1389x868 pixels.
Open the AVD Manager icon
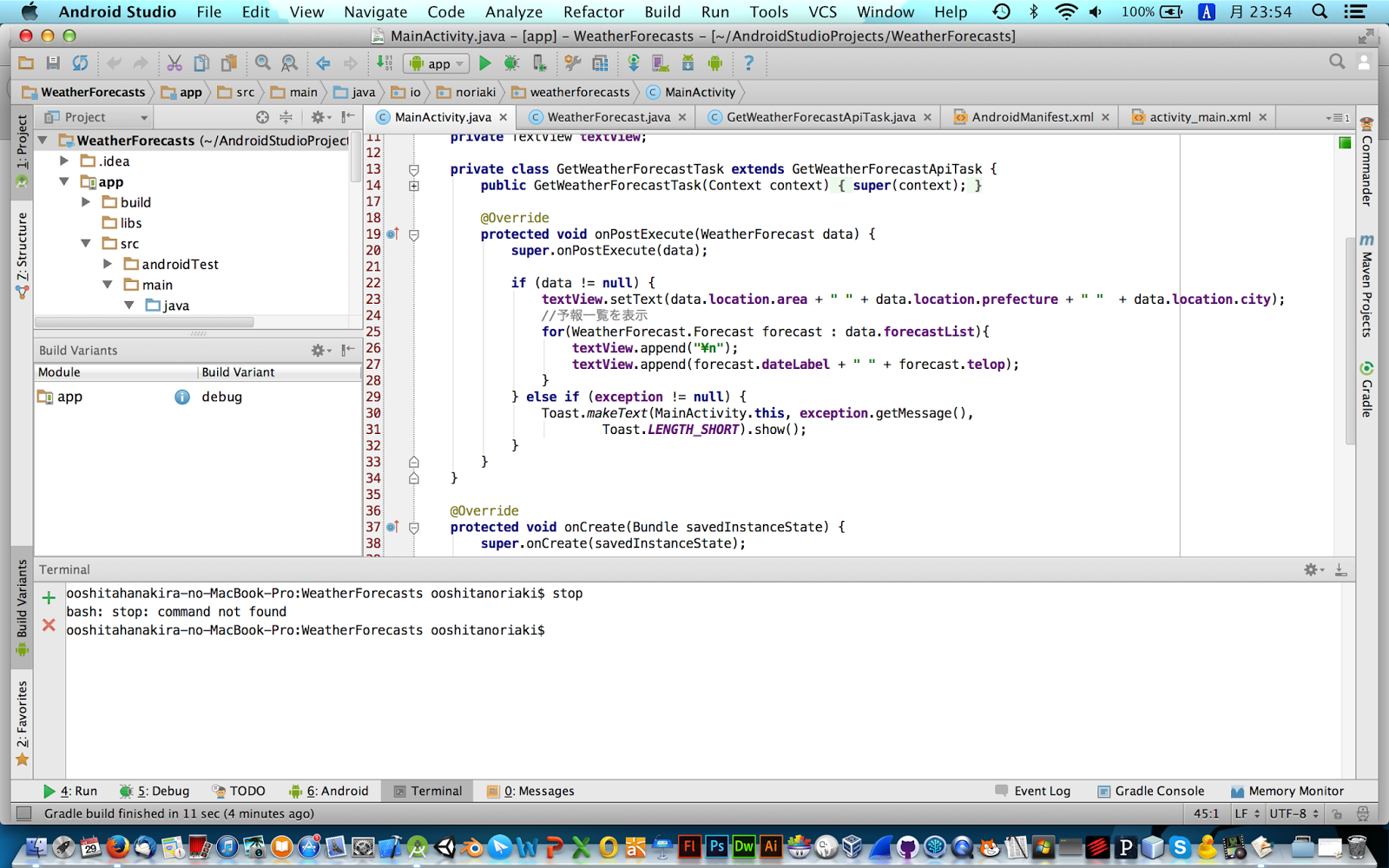point(661,63)
